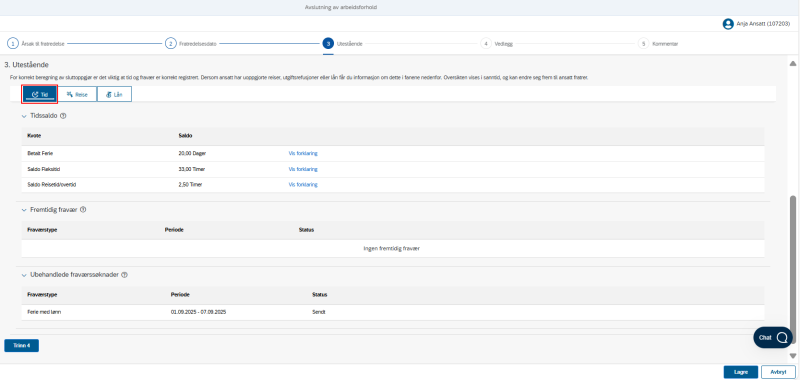Go to step 1 circle Årsak til fratredelse
800x380 pixels.
coord(13,44)
